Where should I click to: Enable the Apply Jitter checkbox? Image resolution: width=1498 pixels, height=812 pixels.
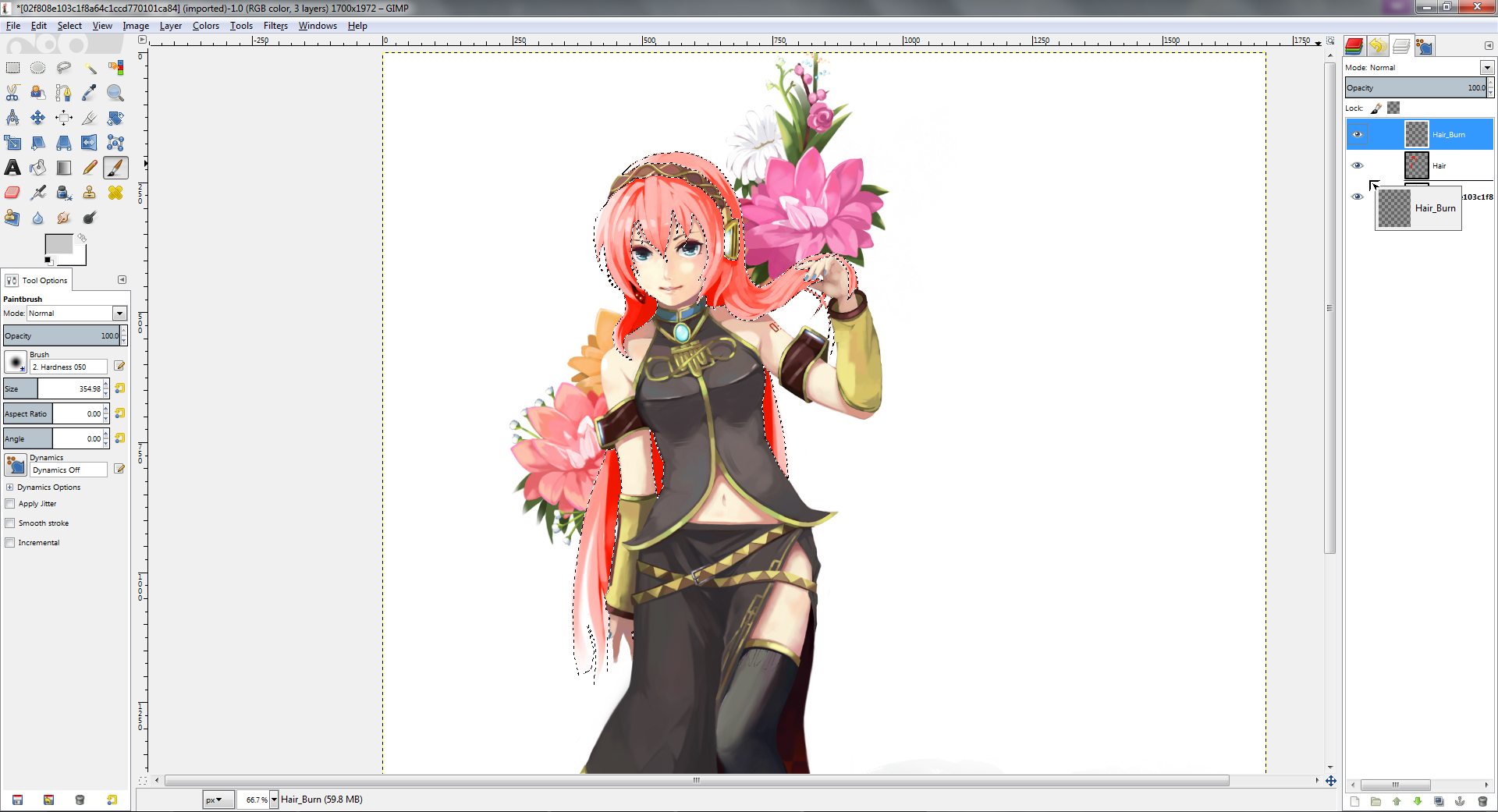coord(10,504)
